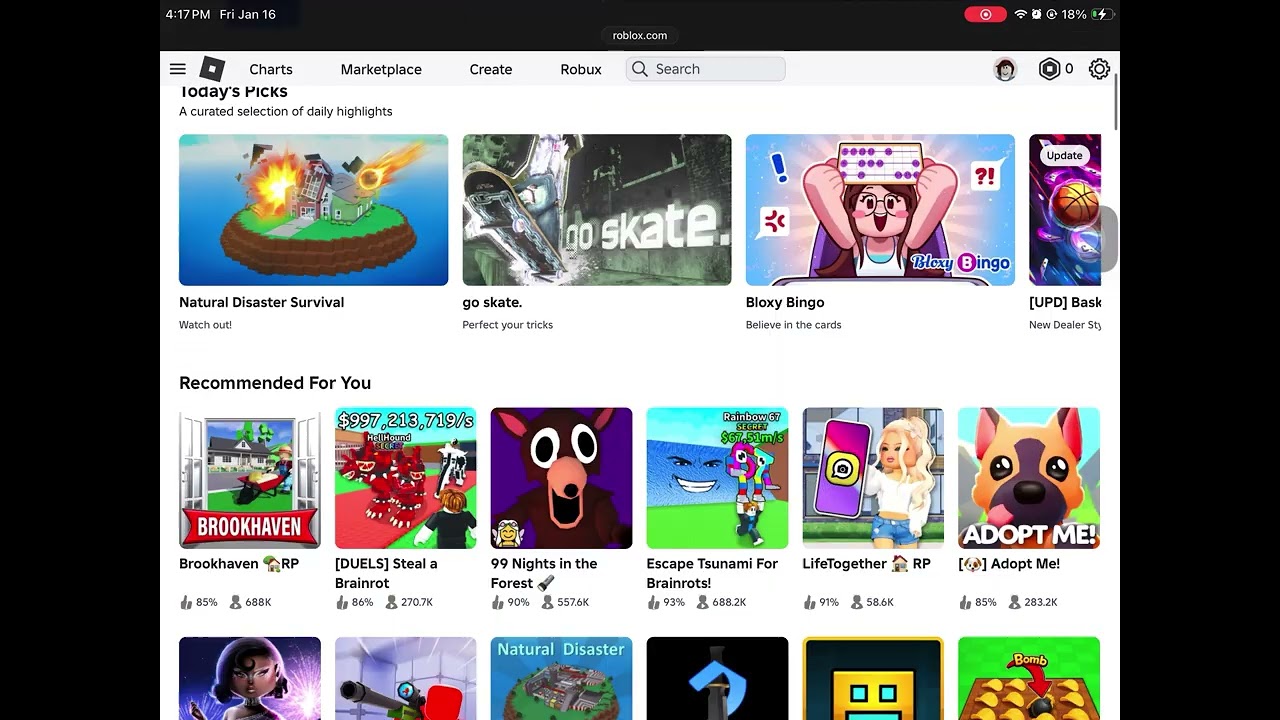Click LifeTogether 58.6K players icon
This screenshot has width=1280, height=720.
[857, 602]
